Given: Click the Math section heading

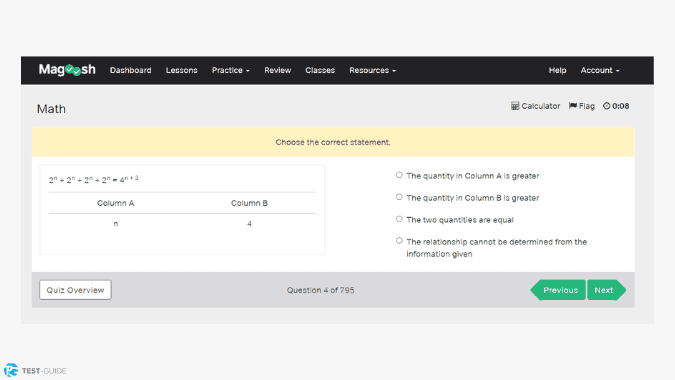Looking at the screenshot, I should pyautogui.click(x=51, y=109).
